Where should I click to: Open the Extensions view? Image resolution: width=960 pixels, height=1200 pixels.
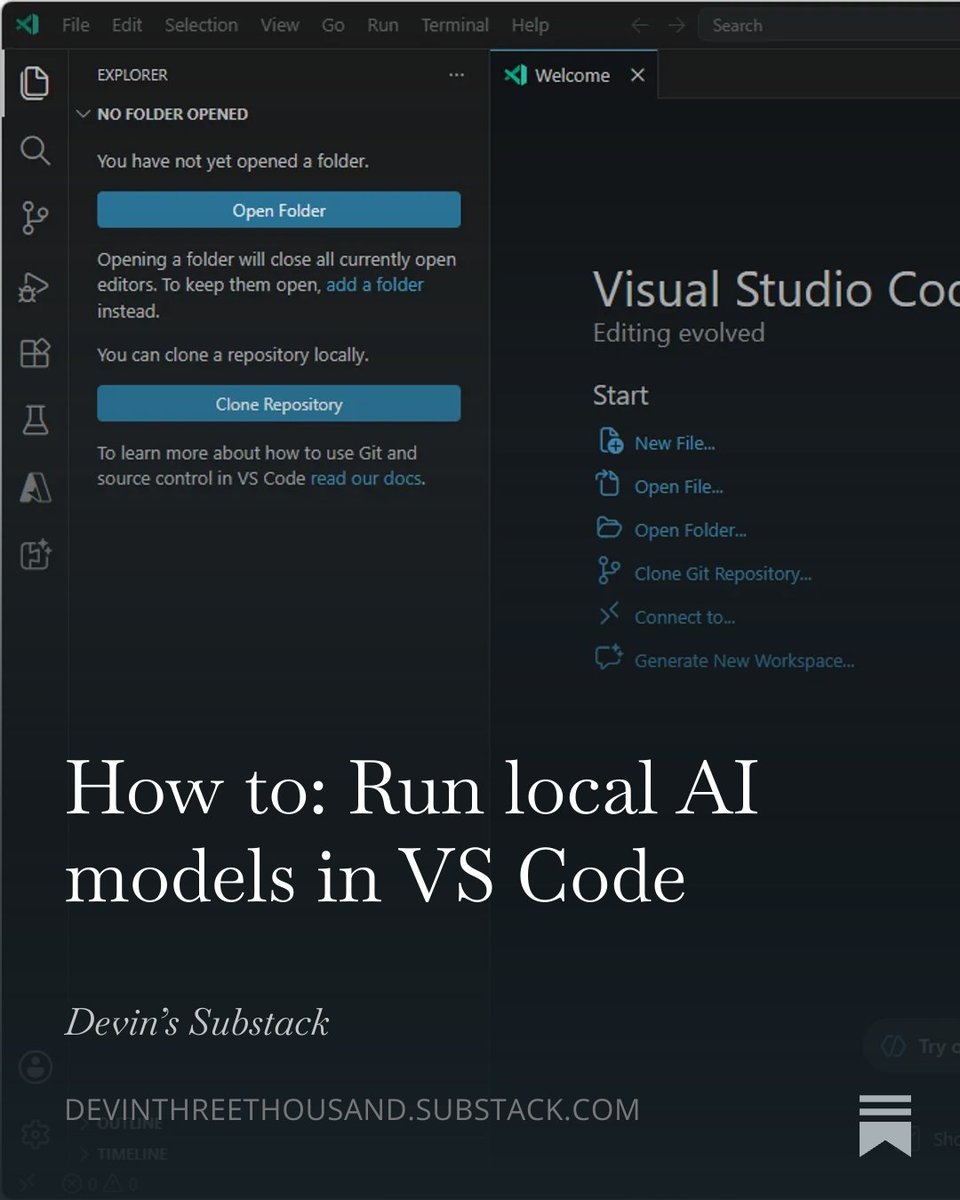pos(34,353)
